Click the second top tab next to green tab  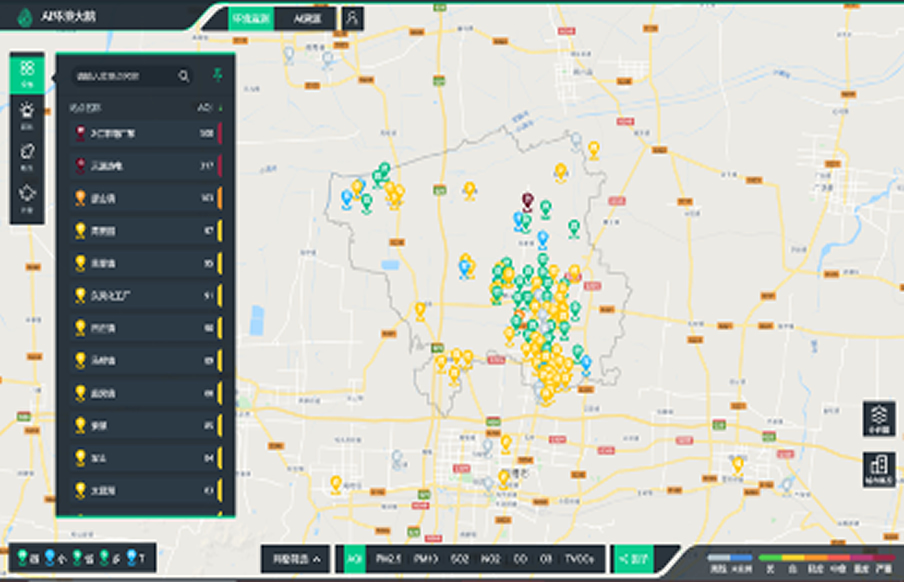pyautogui.click(x=306, y=18)
